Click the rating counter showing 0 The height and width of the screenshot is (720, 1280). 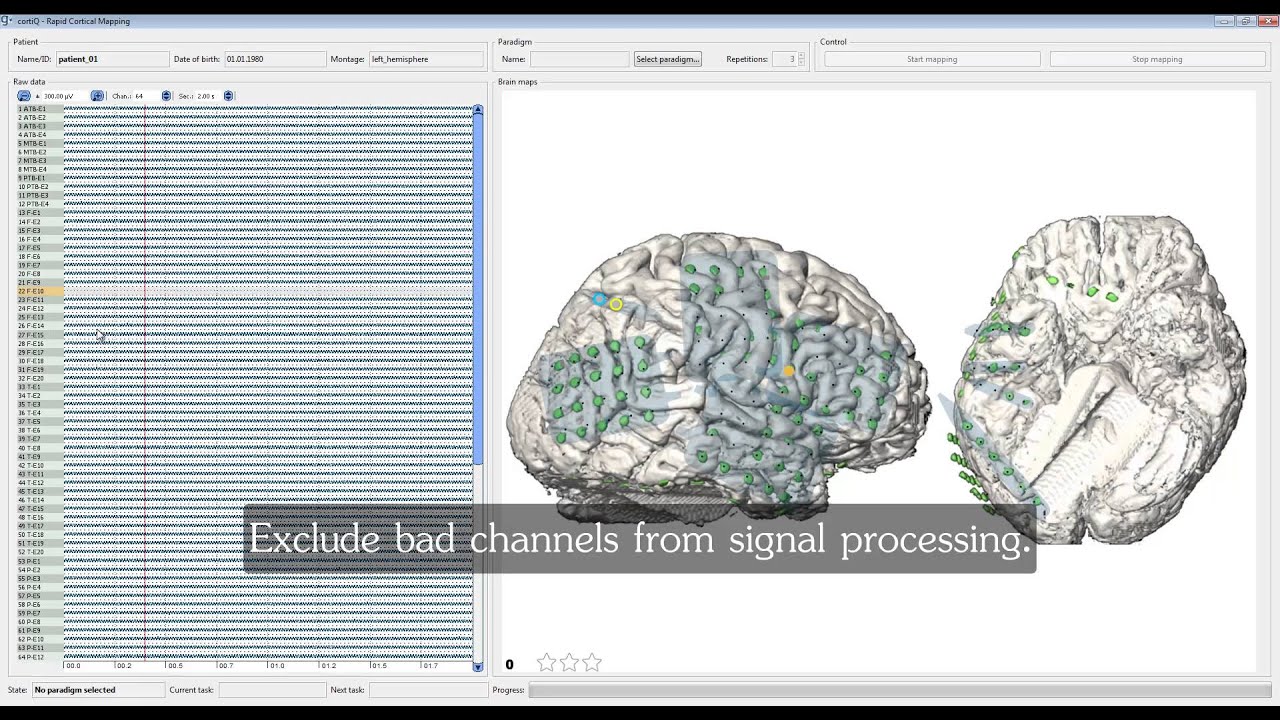509,664
